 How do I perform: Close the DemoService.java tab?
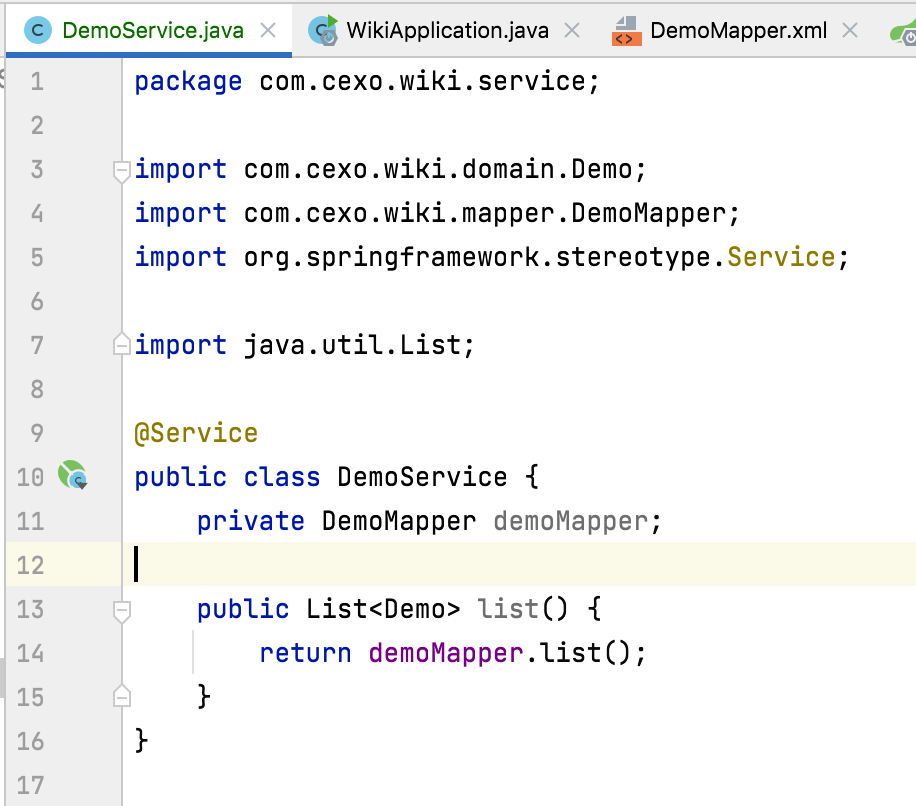tap(268, 30)
